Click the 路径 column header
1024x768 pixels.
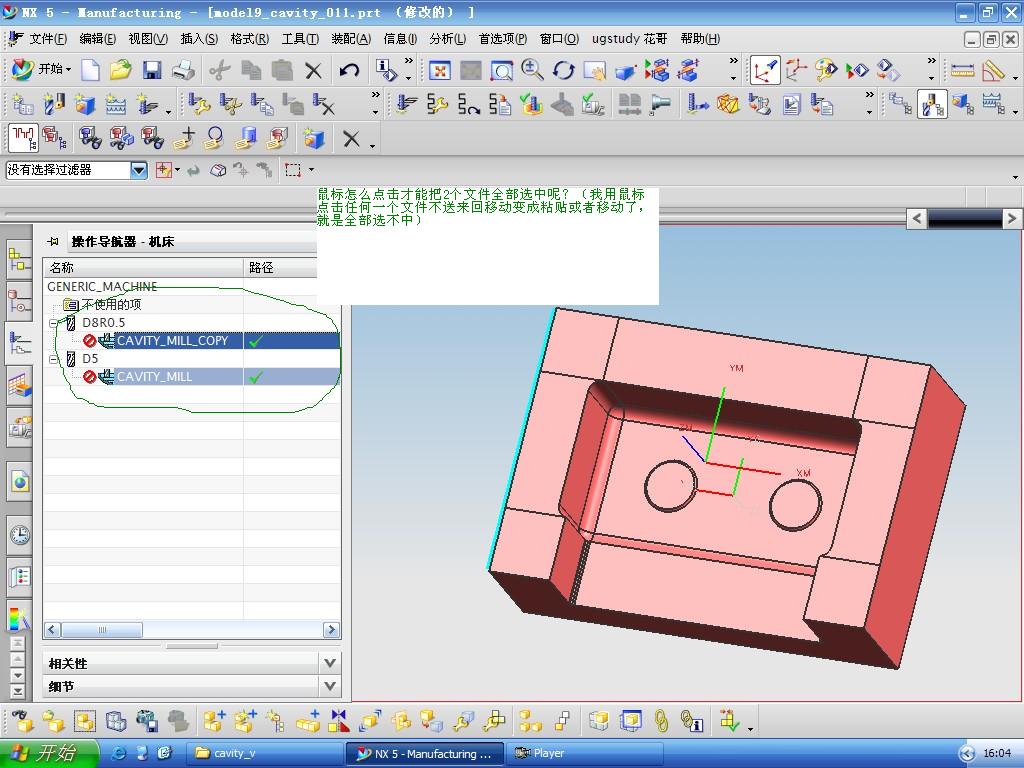tap(280, 268)
